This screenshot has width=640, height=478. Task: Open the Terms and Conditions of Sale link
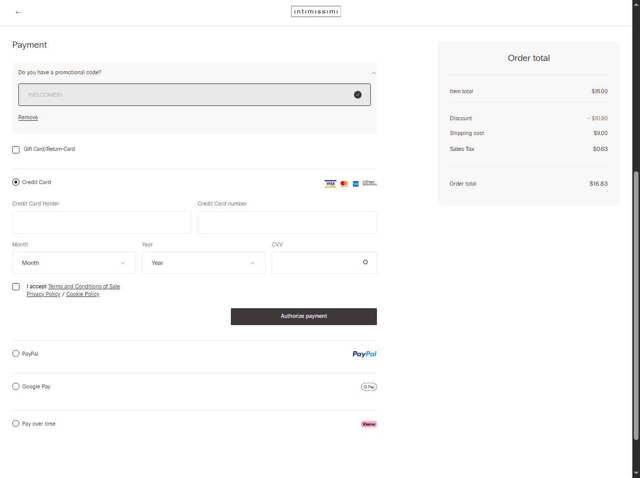click(x=84, y=287)
